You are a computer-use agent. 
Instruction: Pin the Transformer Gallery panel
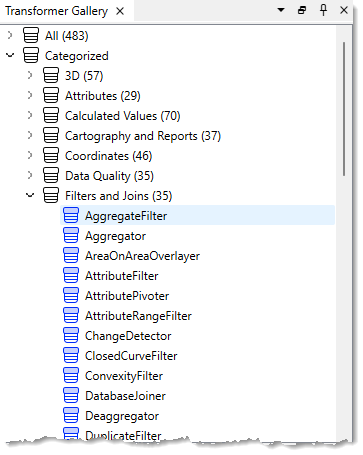323,10
